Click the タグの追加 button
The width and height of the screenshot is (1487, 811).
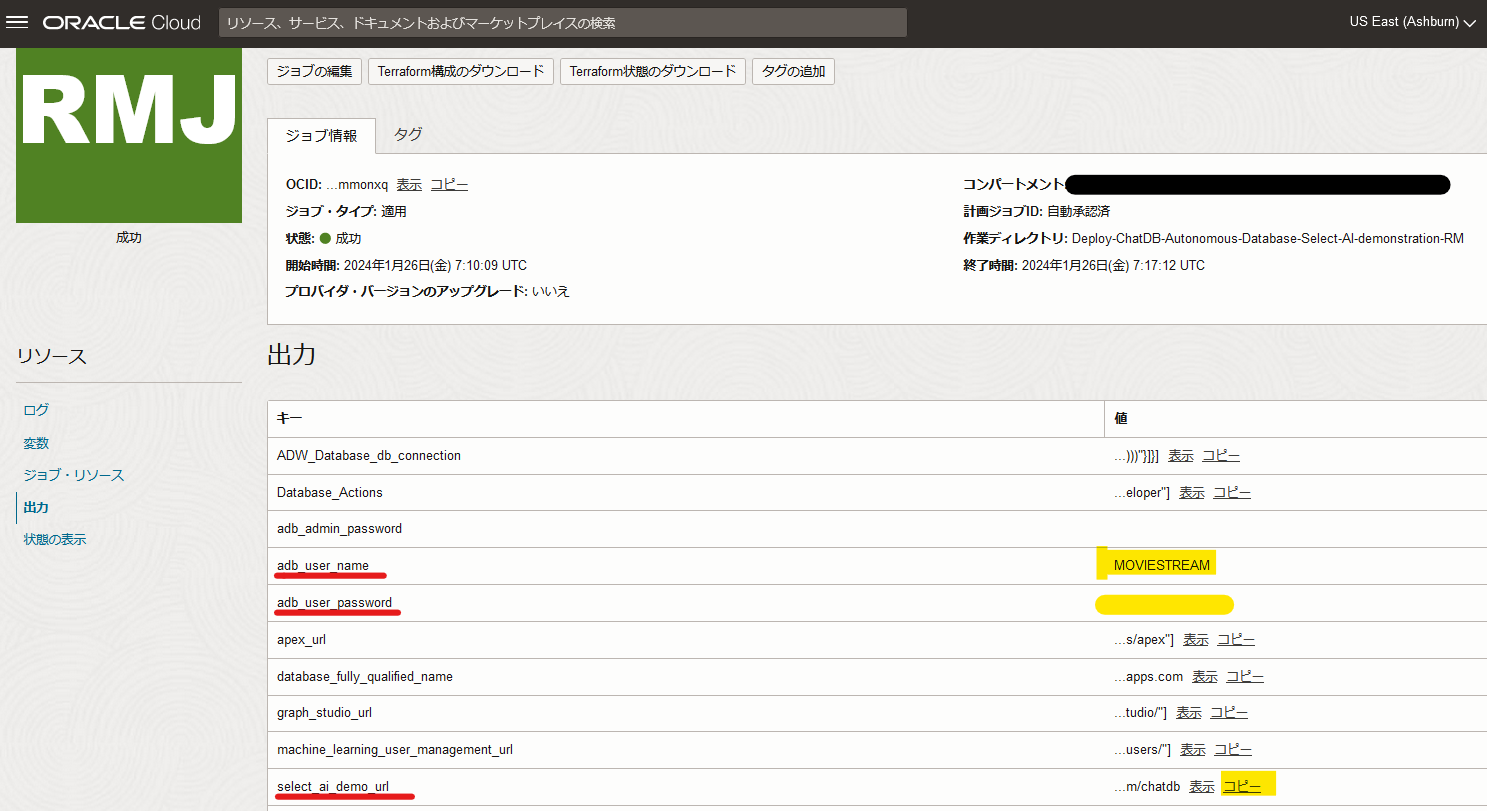coord(793,71)
